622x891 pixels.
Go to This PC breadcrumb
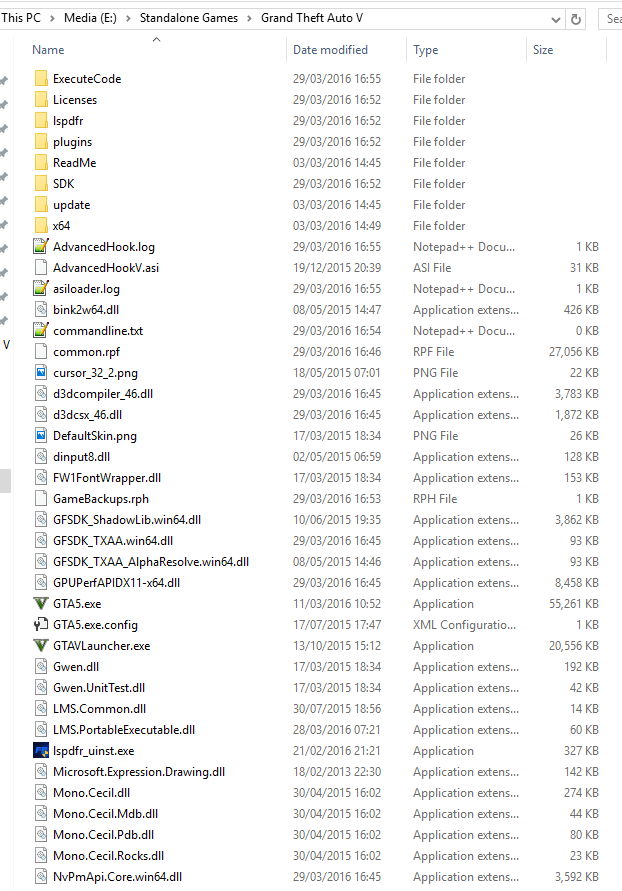[21, 18]
